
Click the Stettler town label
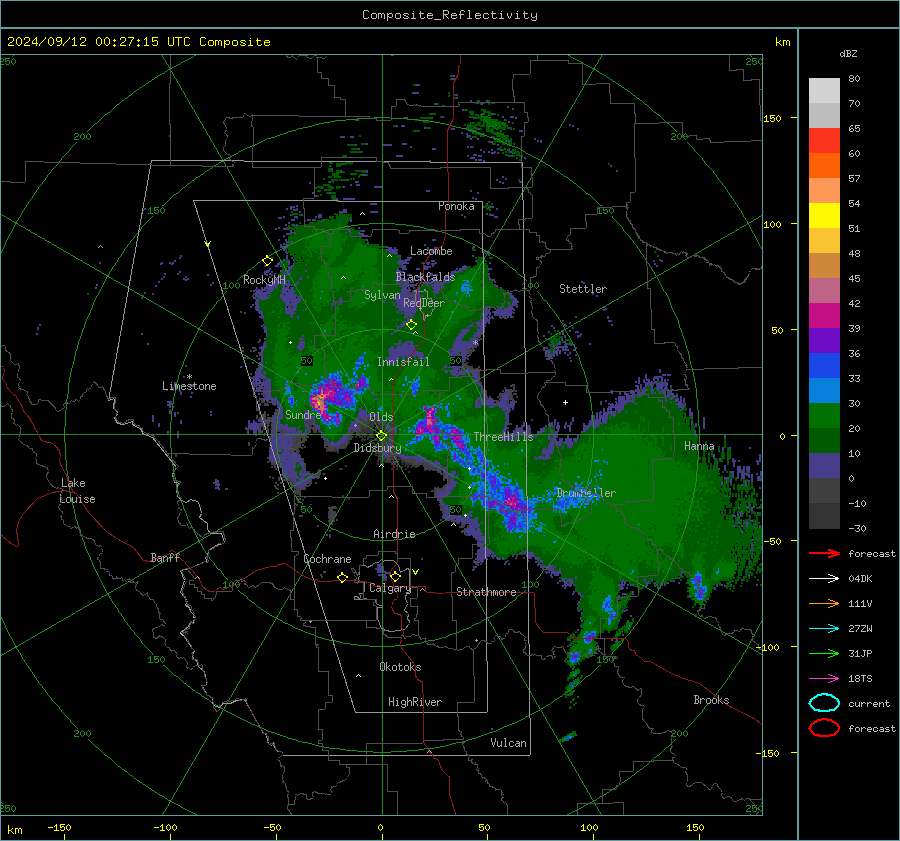click(x=583, y=289)
